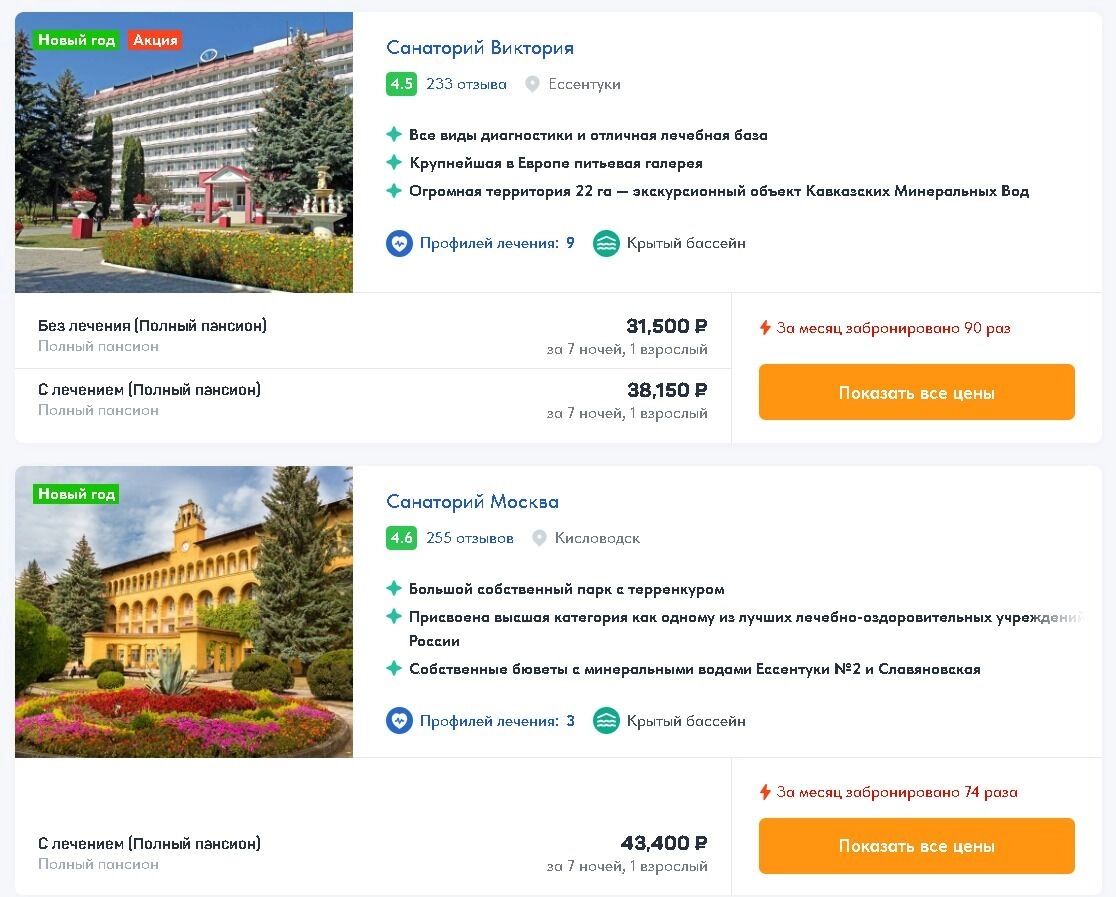The image size is (1116, 897).
Task: Click the 4.6 rating badge
Action: pos(401,538)
